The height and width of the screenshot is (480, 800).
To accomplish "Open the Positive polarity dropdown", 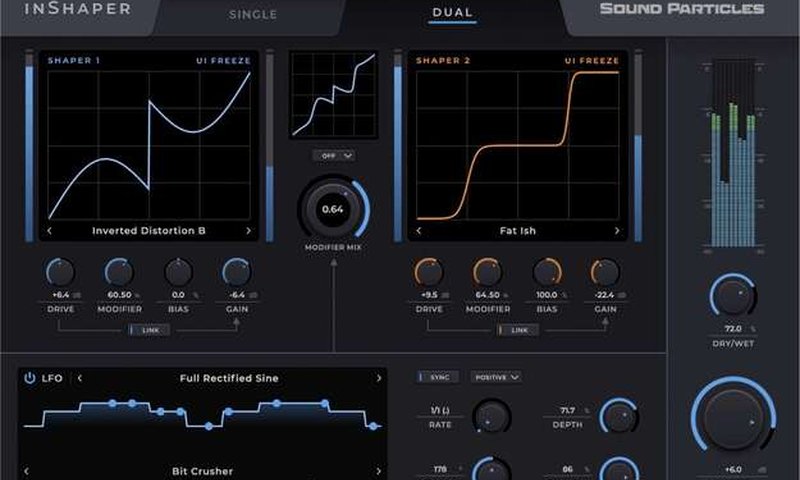I will [497, 377].
